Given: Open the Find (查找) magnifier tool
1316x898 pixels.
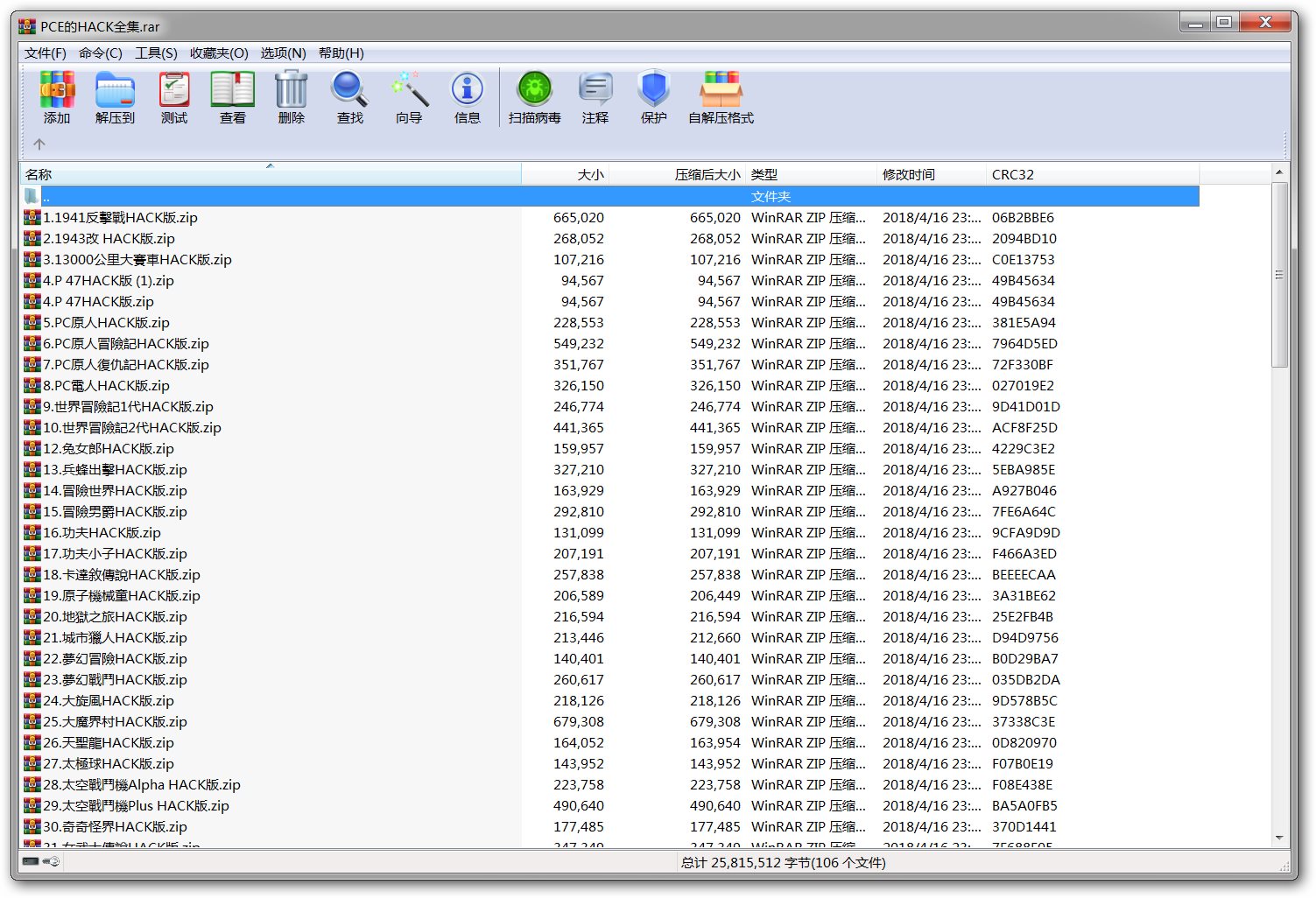Looking at the screenshot, I should [x=349, y=90].
